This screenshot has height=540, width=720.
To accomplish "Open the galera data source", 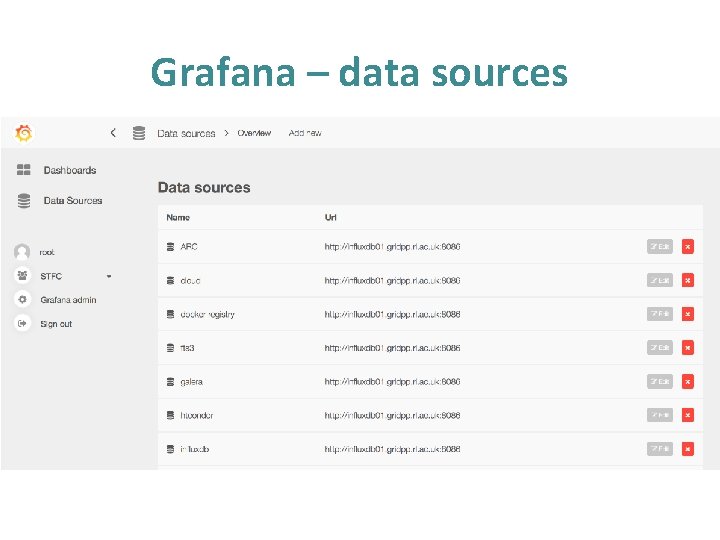I will point(191,382).
